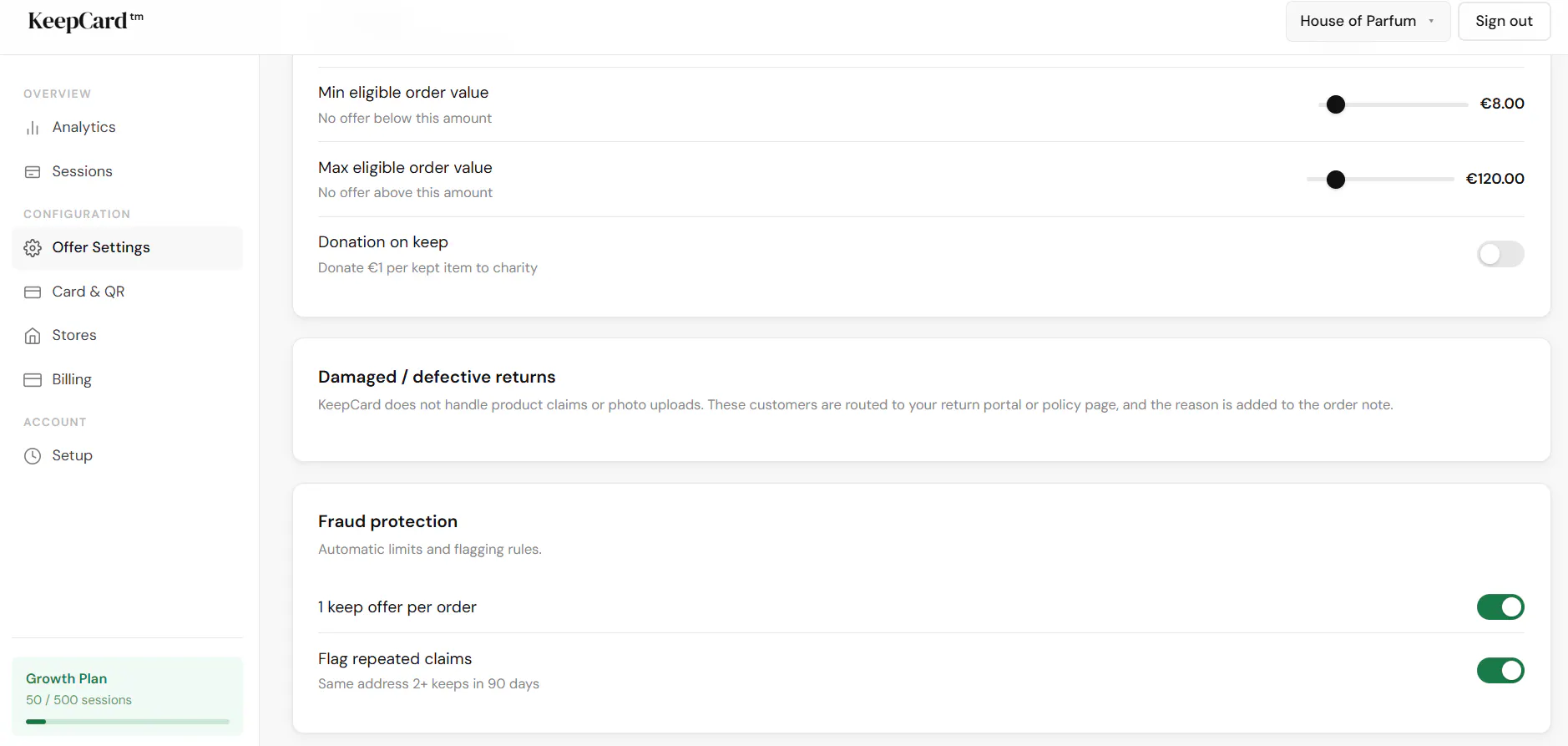Viewport: 1568px width, 746px height.
Task: Click the Growth Plan card
Action: pos(128,697)
